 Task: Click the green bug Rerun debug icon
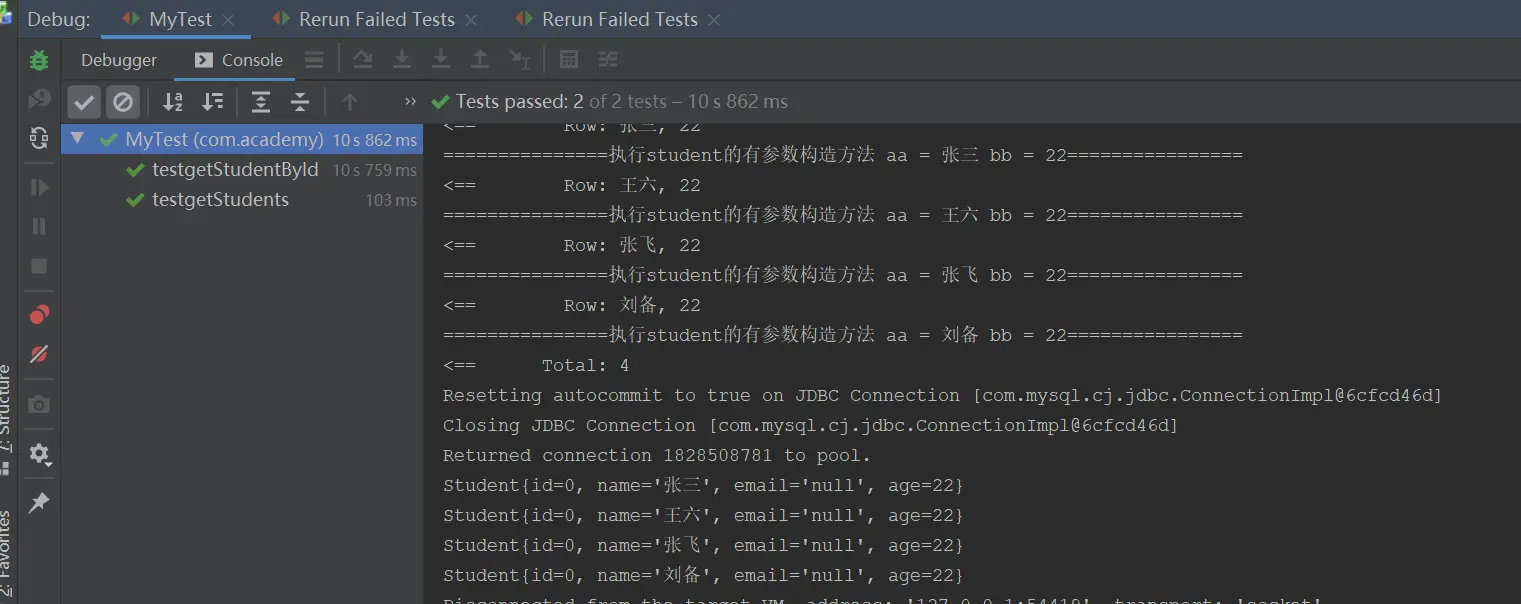[39, 60]
